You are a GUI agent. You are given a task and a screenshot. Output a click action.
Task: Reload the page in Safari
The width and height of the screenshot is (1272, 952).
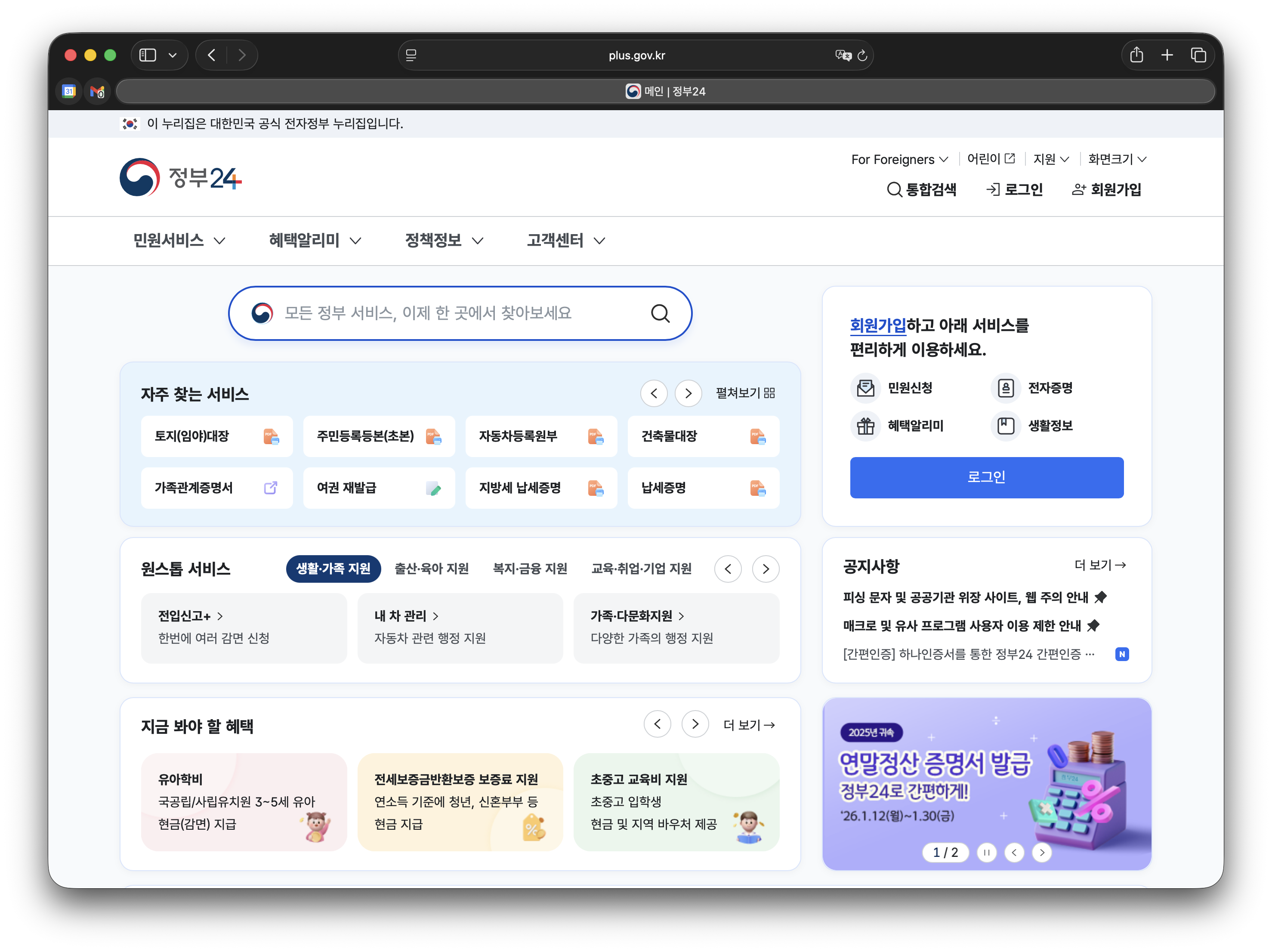pyautogui.click(x=862, y=55)
